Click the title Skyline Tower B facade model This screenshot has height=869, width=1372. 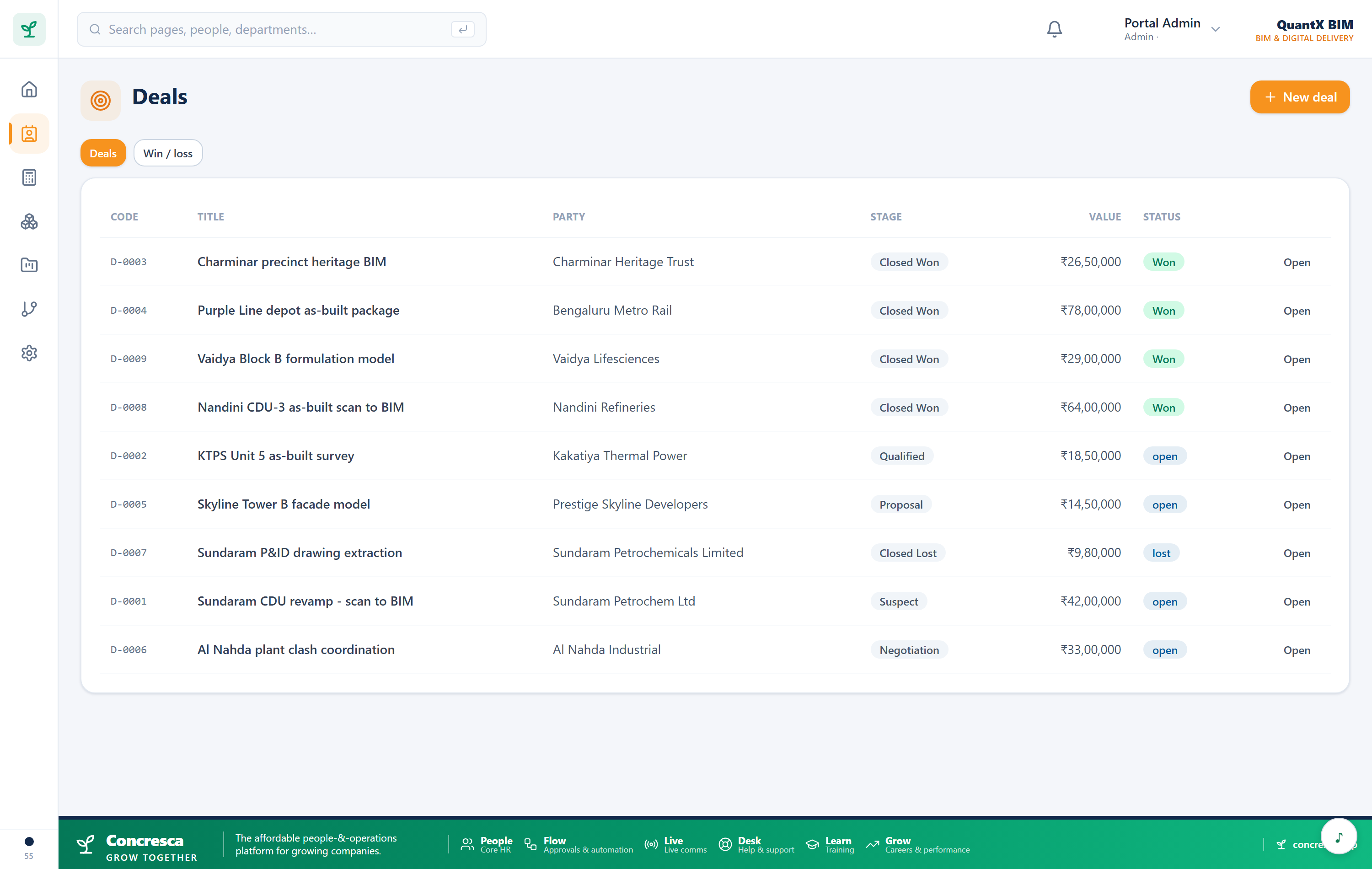283,504
